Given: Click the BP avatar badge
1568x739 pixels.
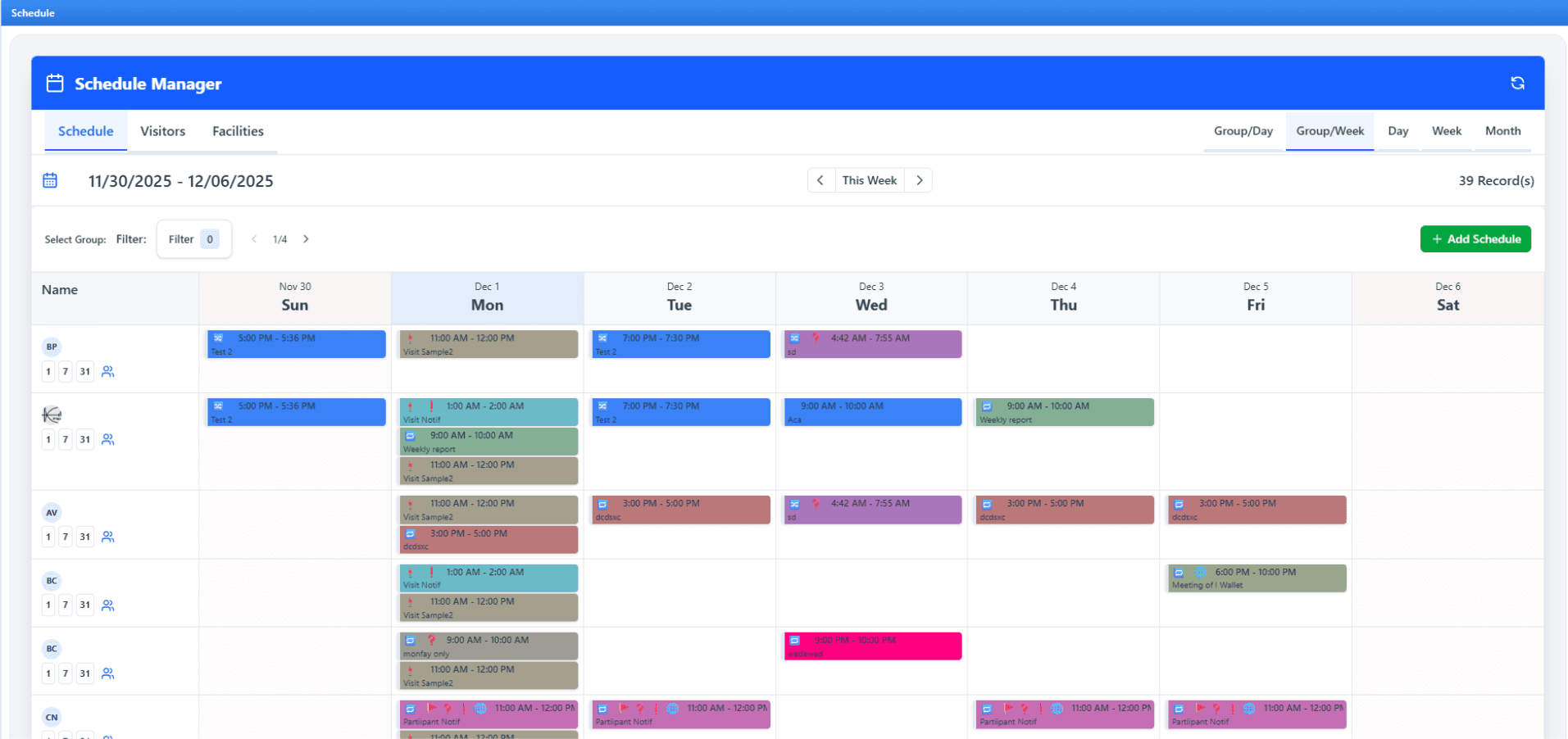Looking at the screenshot, I should 52,347.
